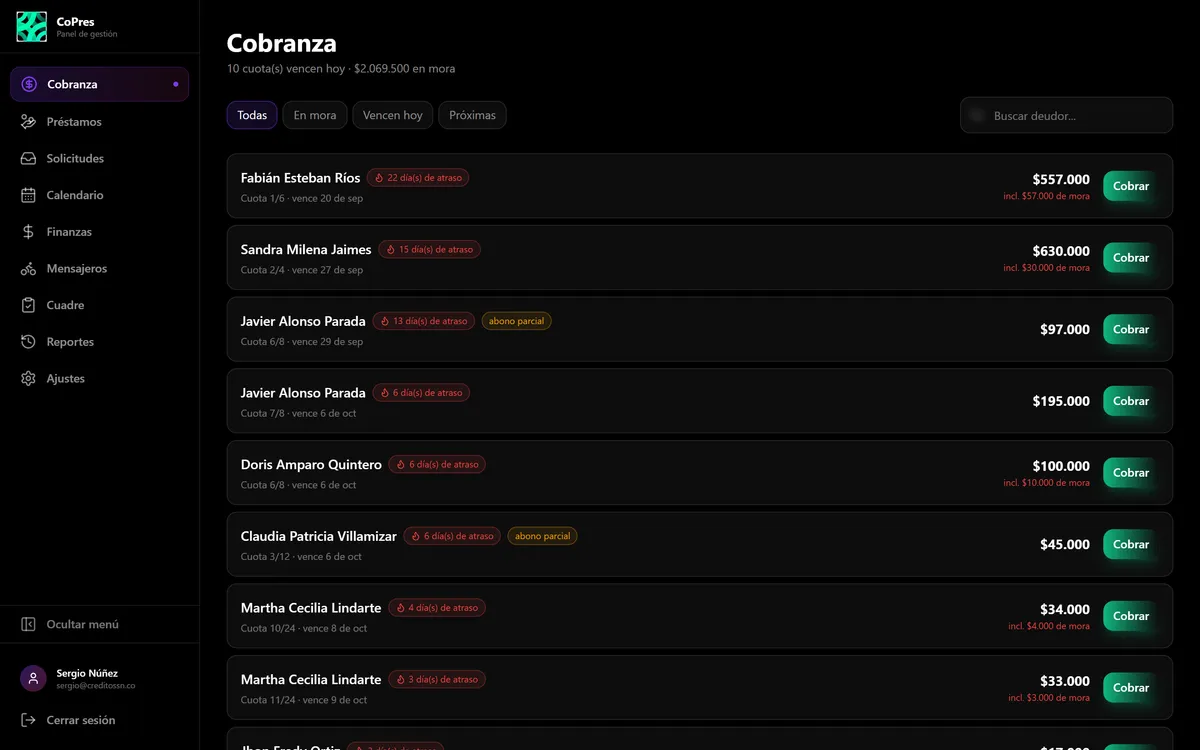The height and width of the screenshot is (750, 1200).
Task: Select the Vencen hoy filter
Action: pos(392,116)
